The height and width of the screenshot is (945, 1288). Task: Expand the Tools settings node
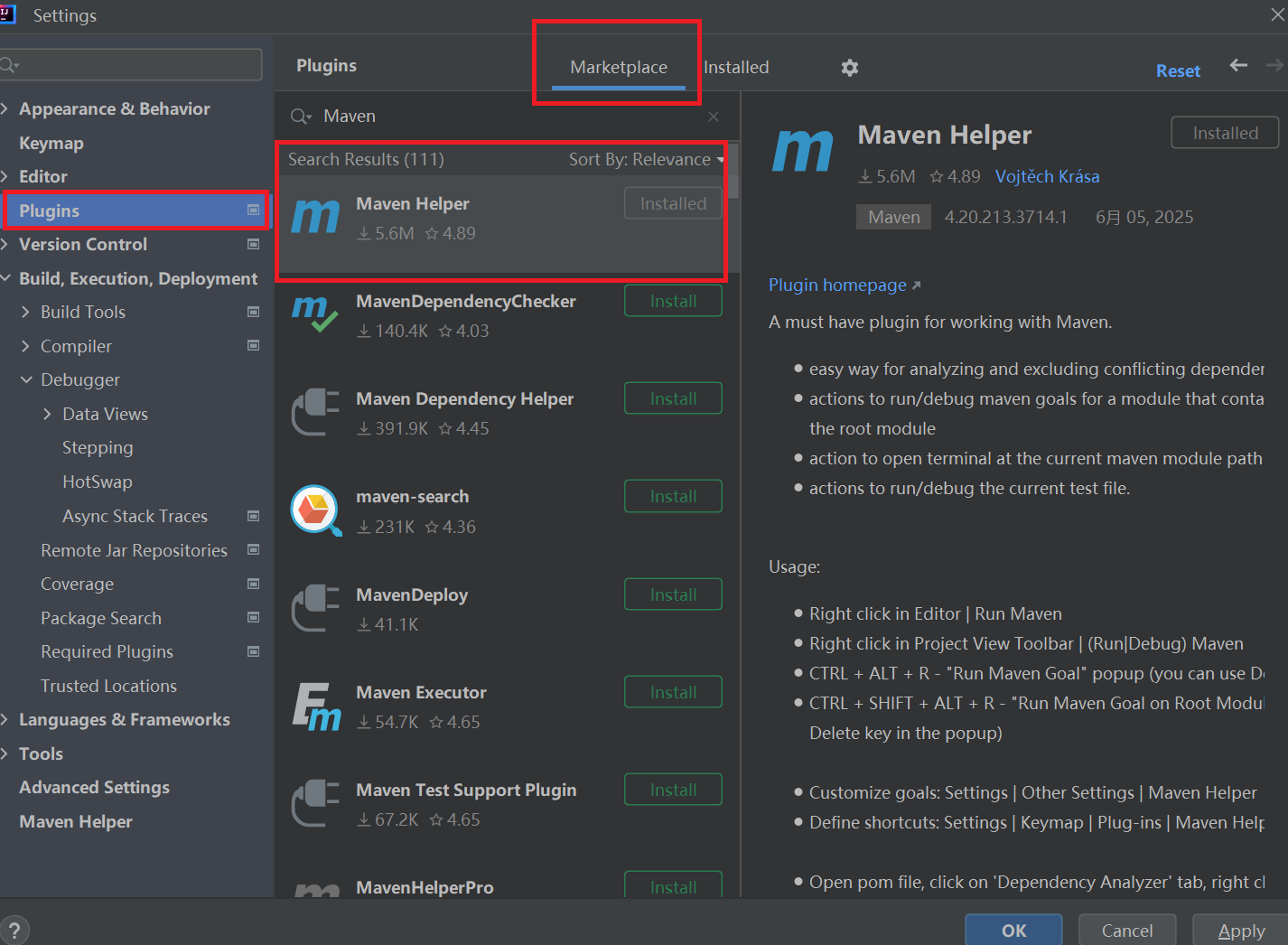5,753
